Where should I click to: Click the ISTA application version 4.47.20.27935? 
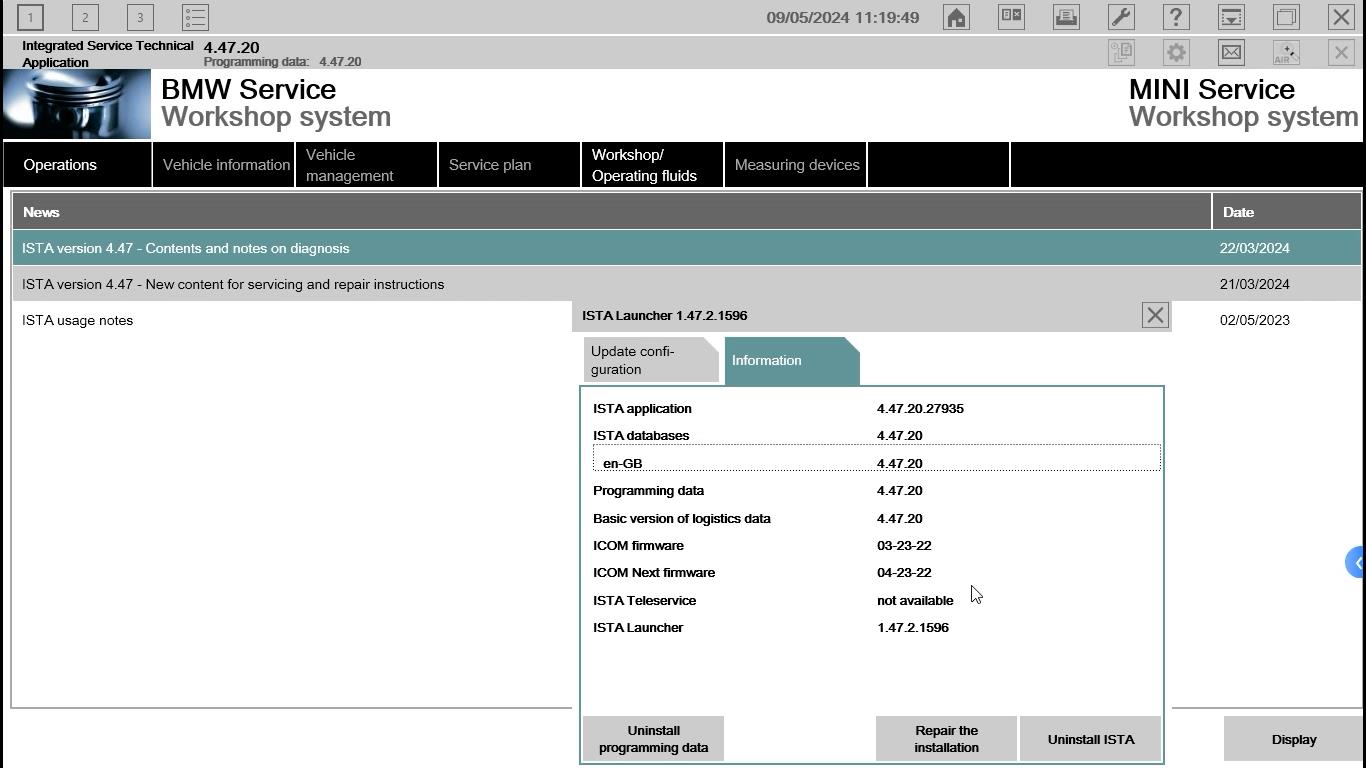[x=920, y=408]
